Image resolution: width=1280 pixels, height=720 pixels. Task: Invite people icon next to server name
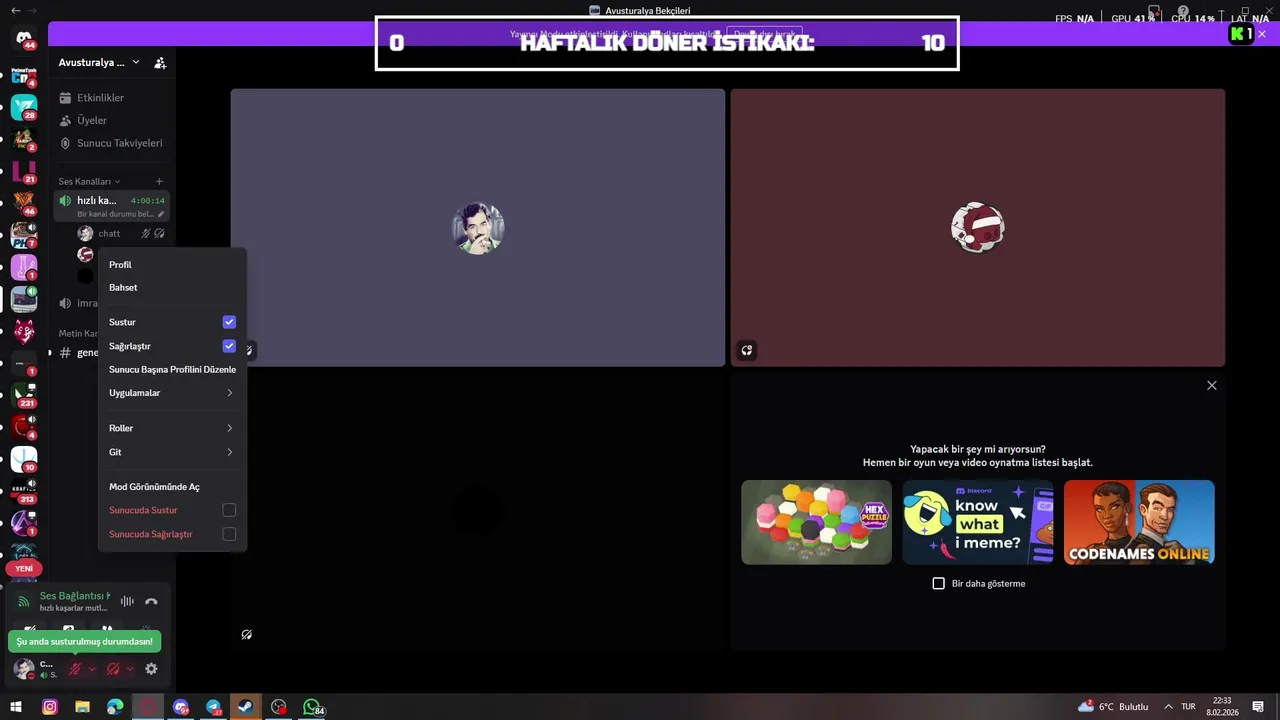[160, 63]
